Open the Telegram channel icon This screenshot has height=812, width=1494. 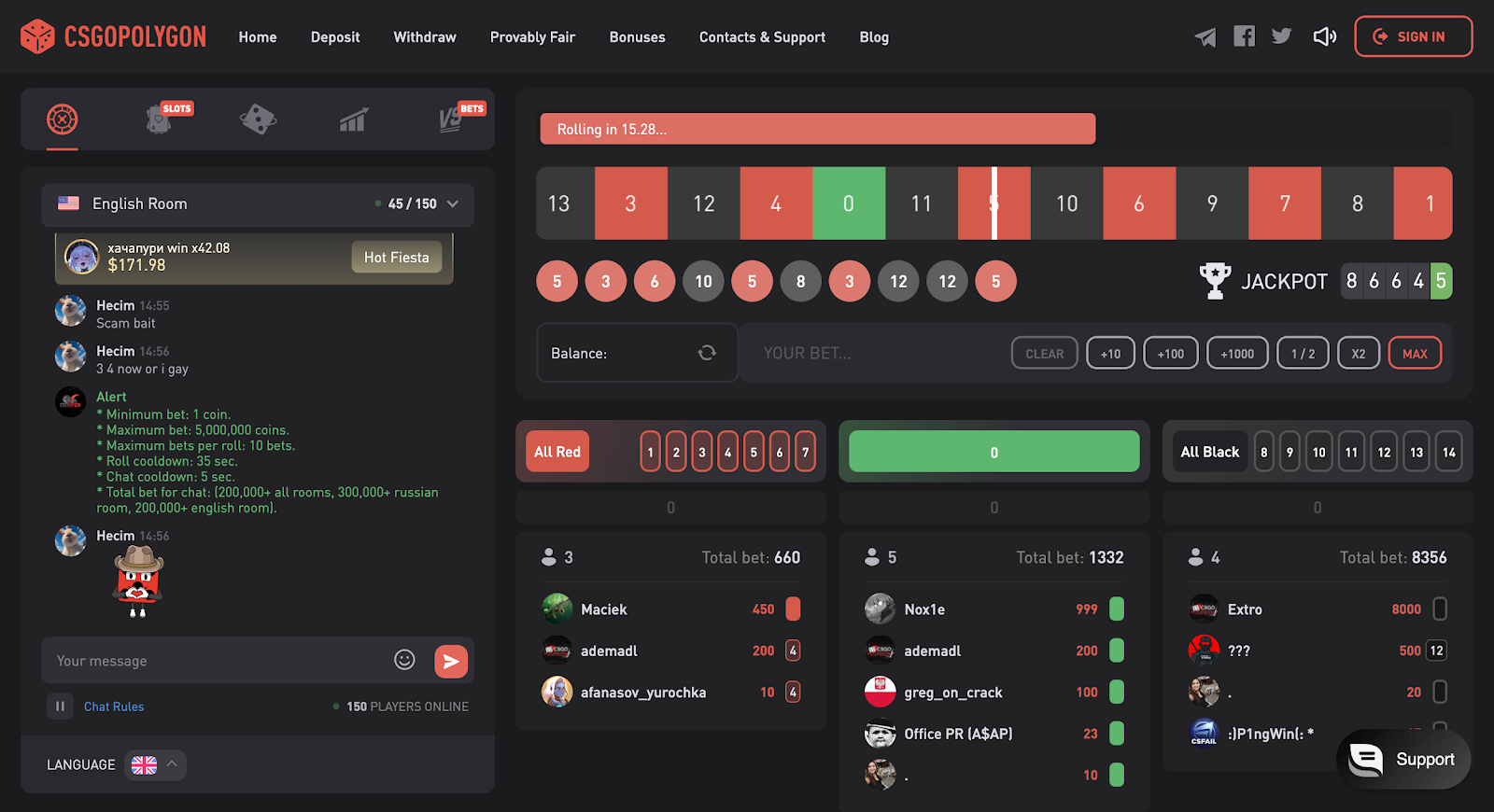pos(1205,37)
